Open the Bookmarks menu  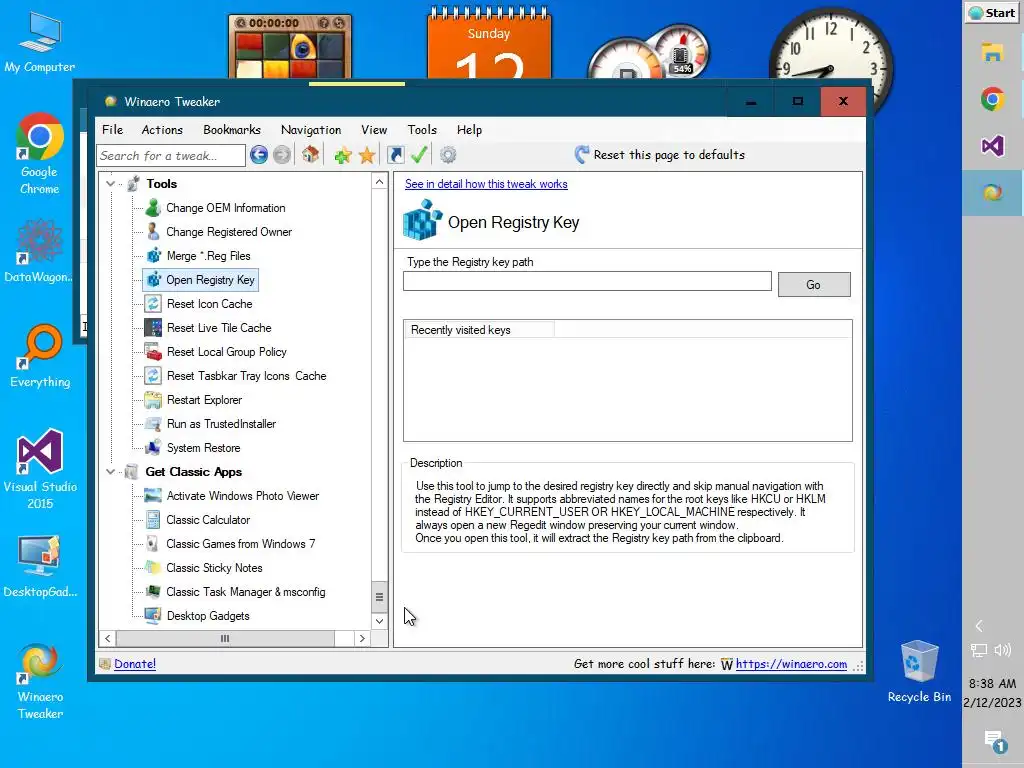coord(232,129)
